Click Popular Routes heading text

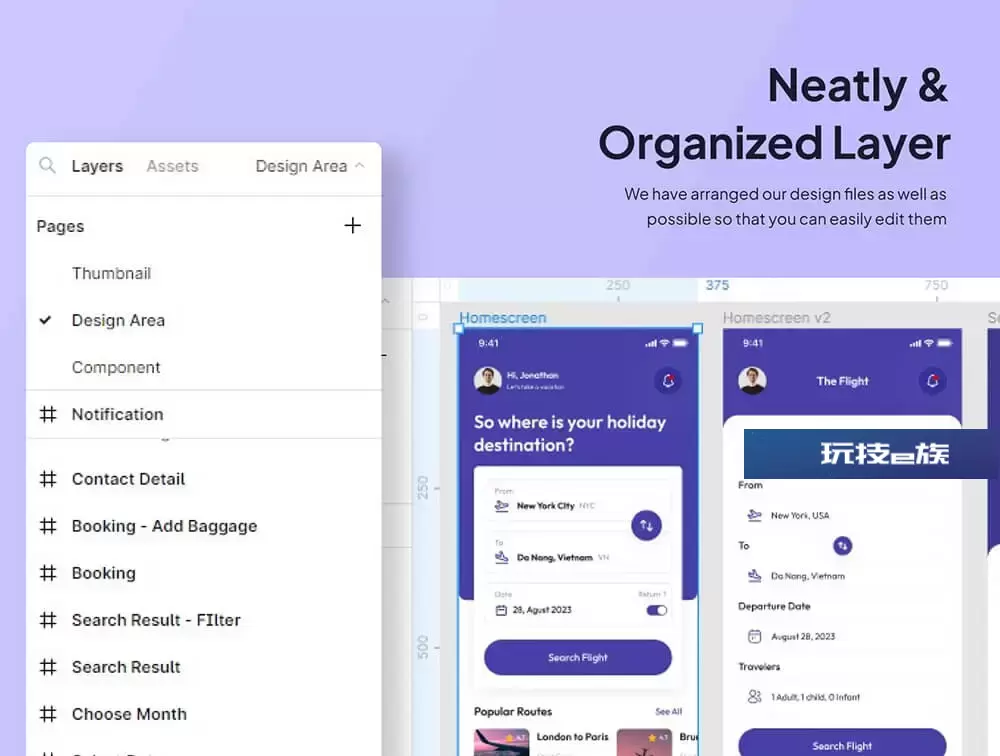(x=513, y=711)
